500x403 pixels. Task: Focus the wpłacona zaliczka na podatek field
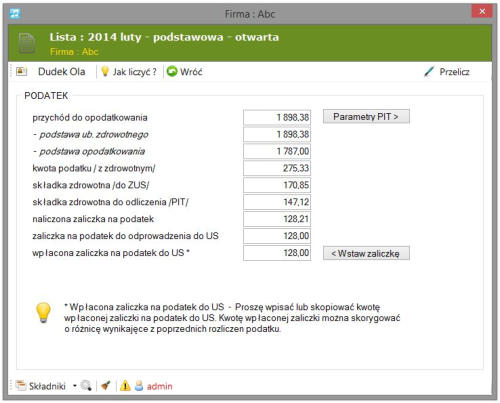click(x=277, y=253)
